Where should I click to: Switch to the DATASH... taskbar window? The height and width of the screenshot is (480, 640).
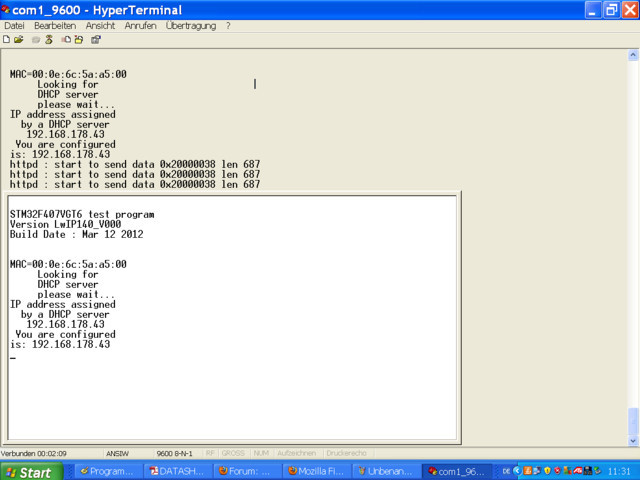click(x=177, y=471)
